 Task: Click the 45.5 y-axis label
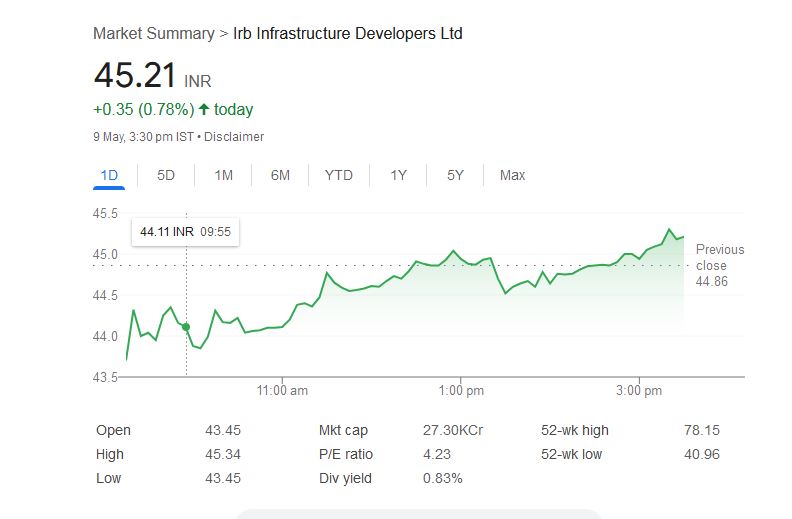(105, 213)
